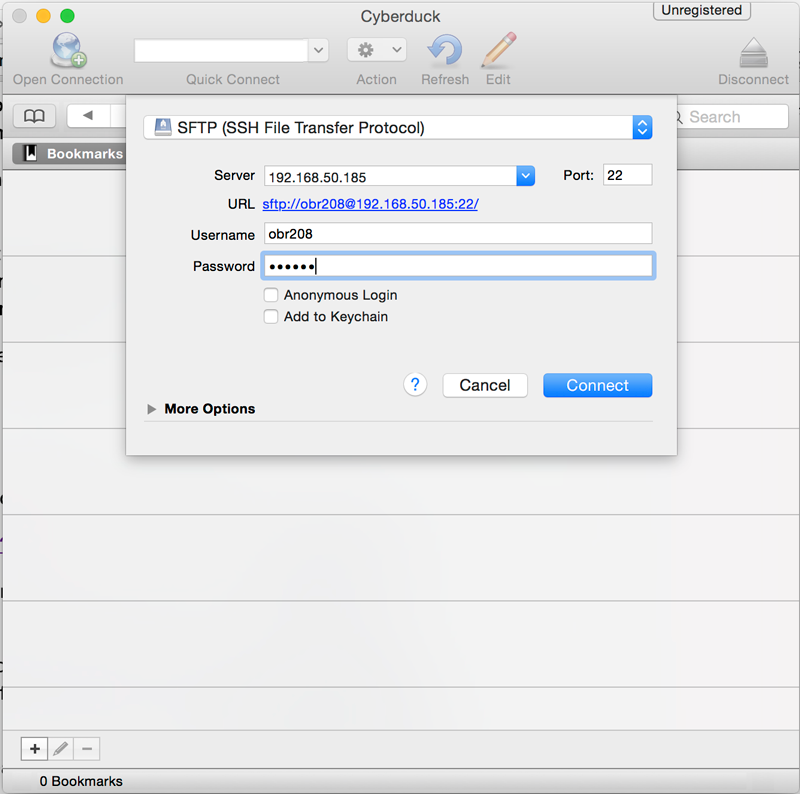Enable Anonymous Login checkbox

[271, 295]
